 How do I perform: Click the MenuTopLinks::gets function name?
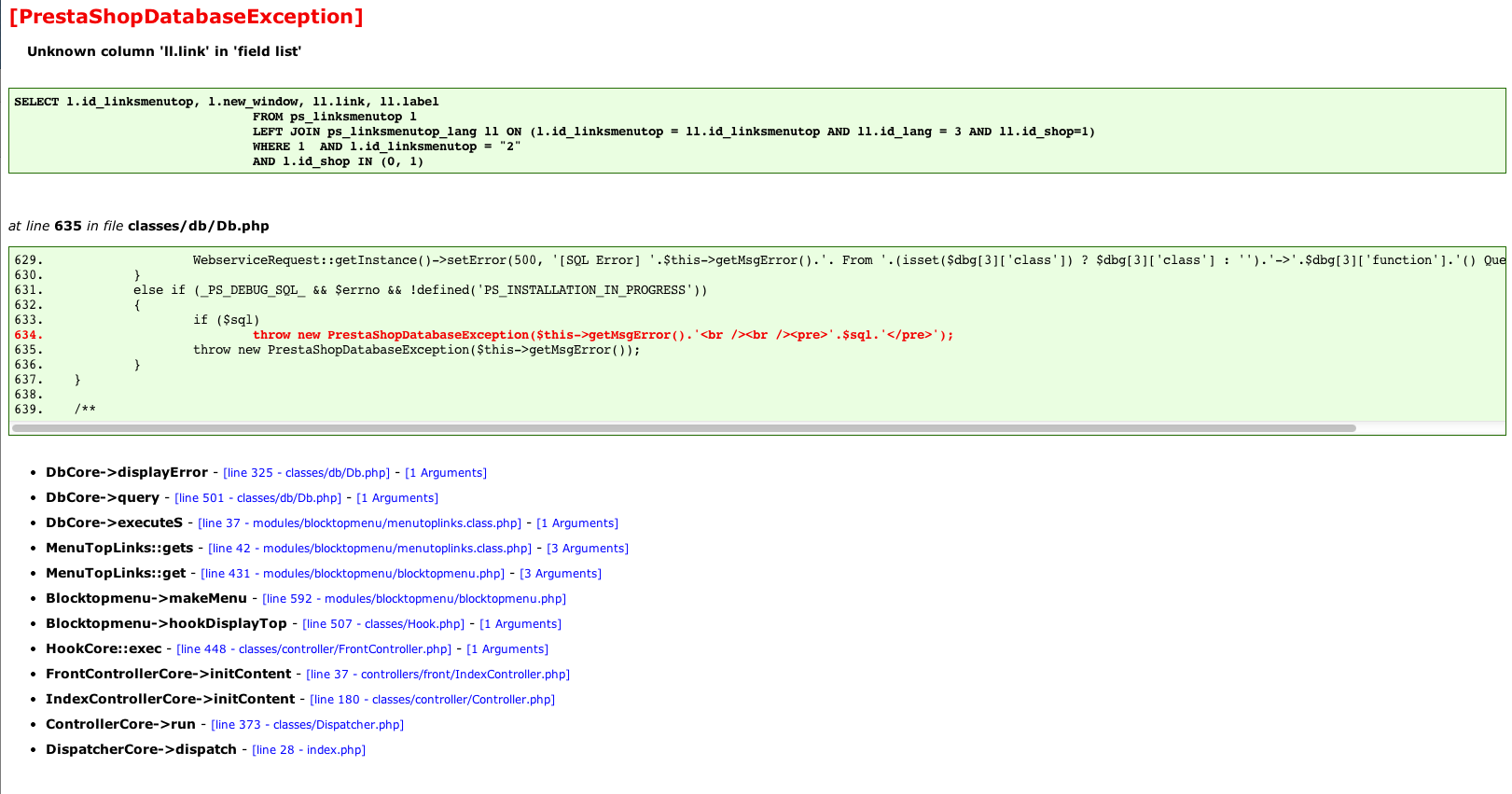(x=119, y=549)
